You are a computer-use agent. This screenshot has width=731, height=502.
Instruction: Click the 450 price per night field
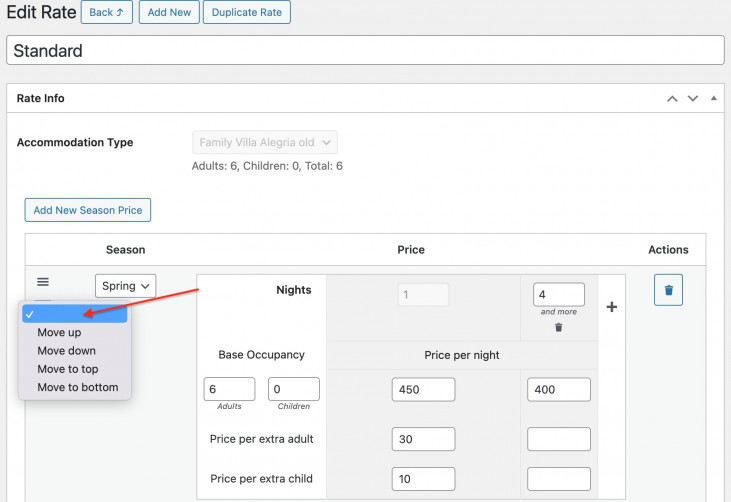click(x=424, y=390)
